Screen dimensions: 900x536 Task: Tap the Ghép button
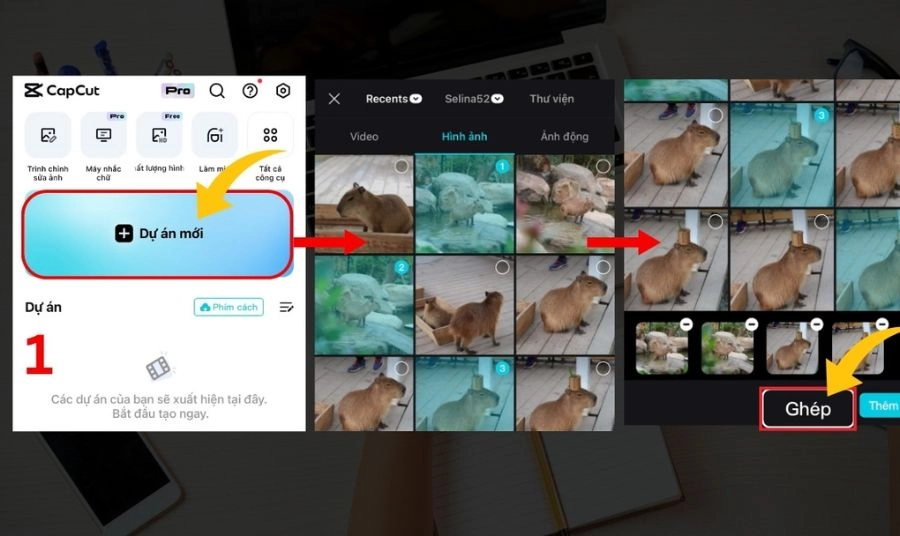click(808, 409)
